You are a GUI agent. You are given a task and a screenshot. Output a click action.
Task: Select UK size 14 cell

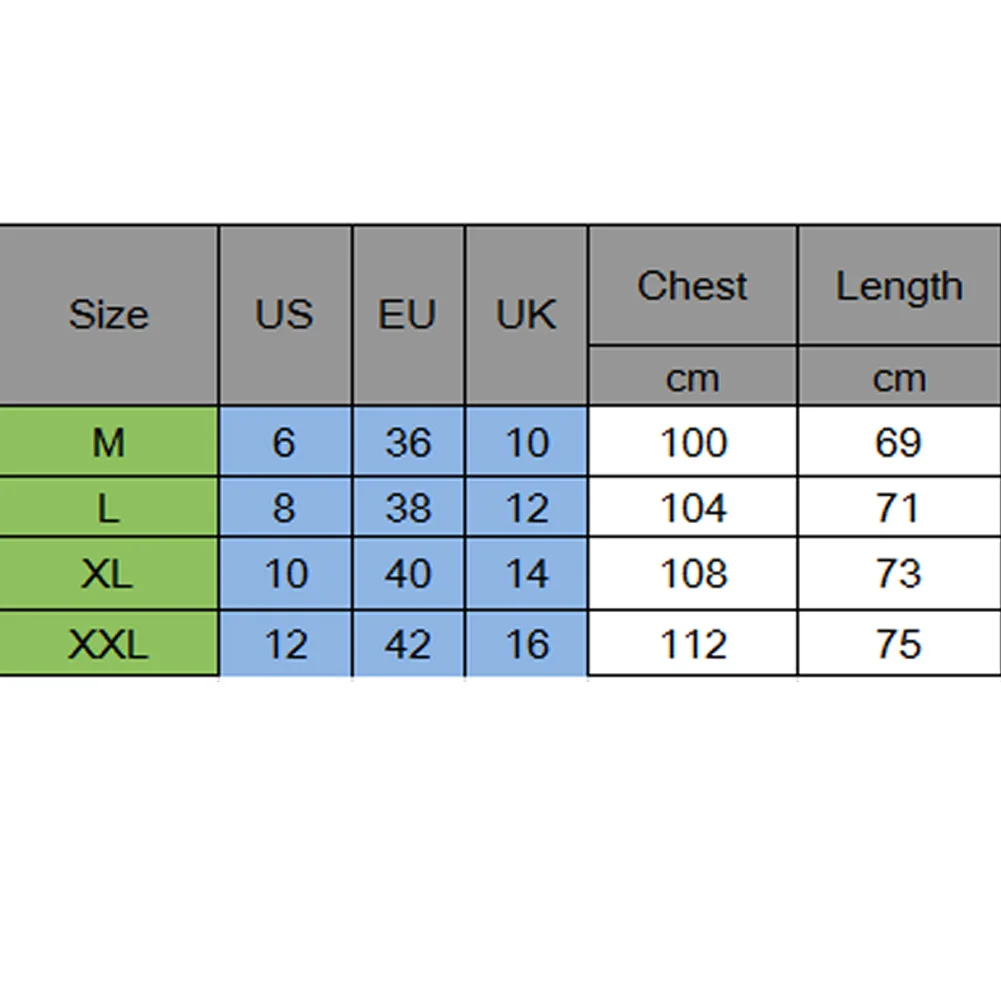526,573
